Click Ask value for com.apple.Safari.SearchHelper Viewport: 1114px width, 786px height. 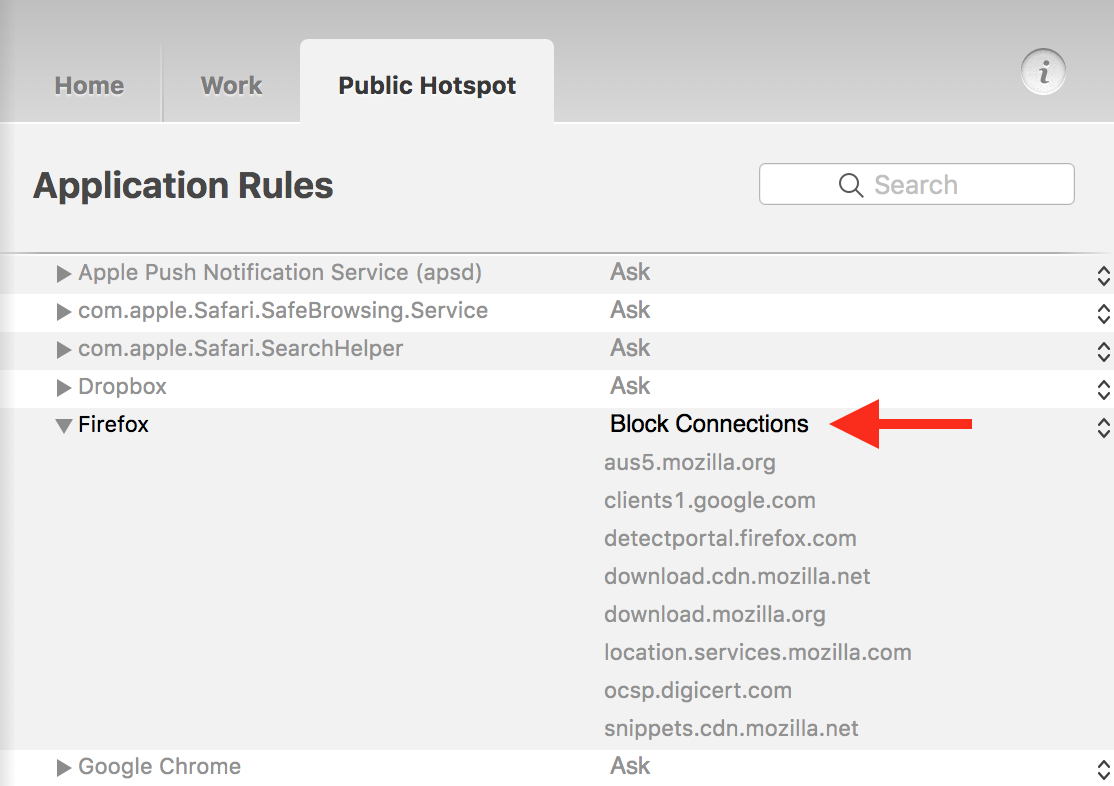pyautogui.click(x=630, y=348)
